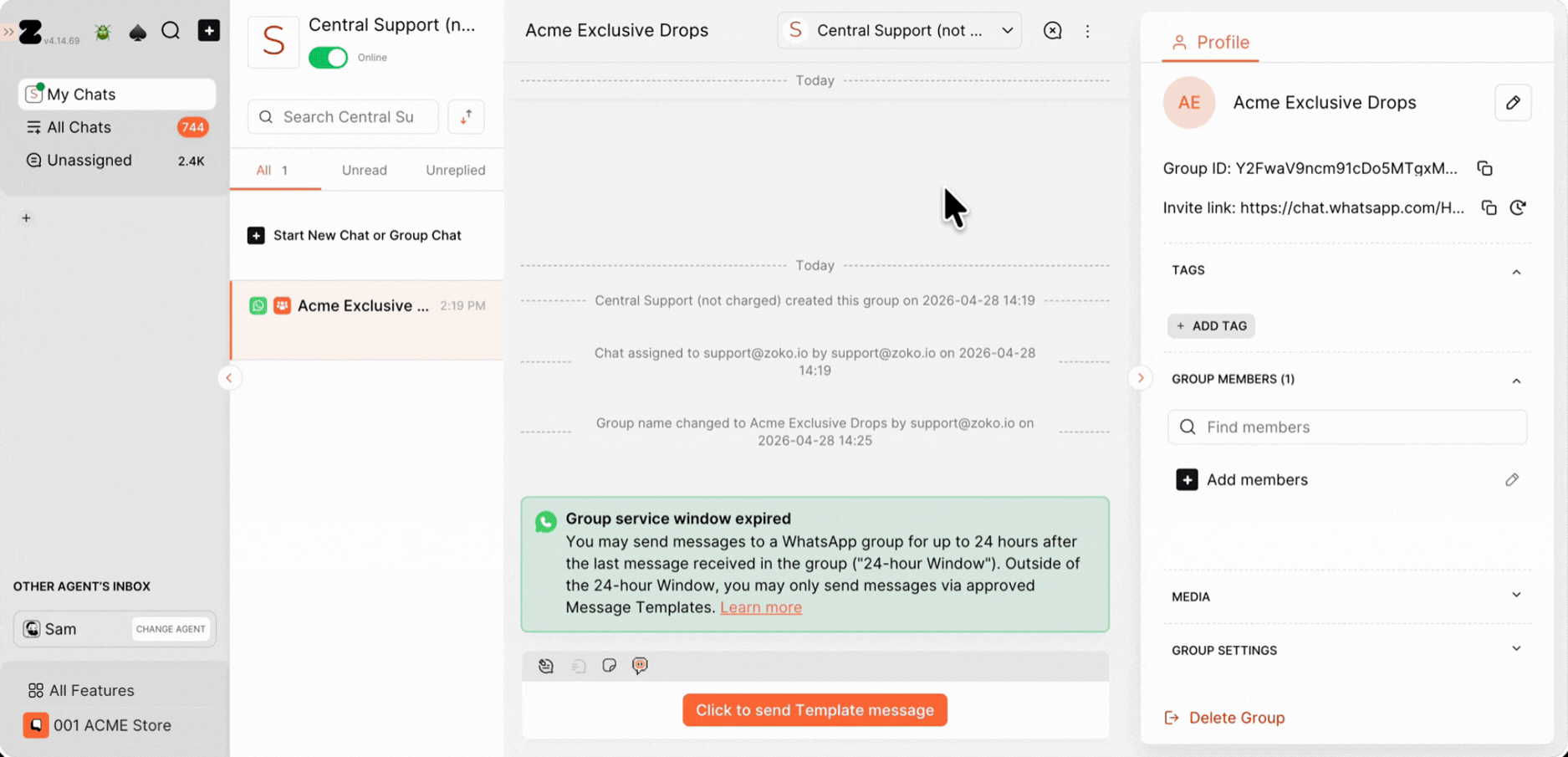Screen dimensions: 1568x757
Task: Click the Acme Exclusive Drops chat title
Action: tap(616, 31)
